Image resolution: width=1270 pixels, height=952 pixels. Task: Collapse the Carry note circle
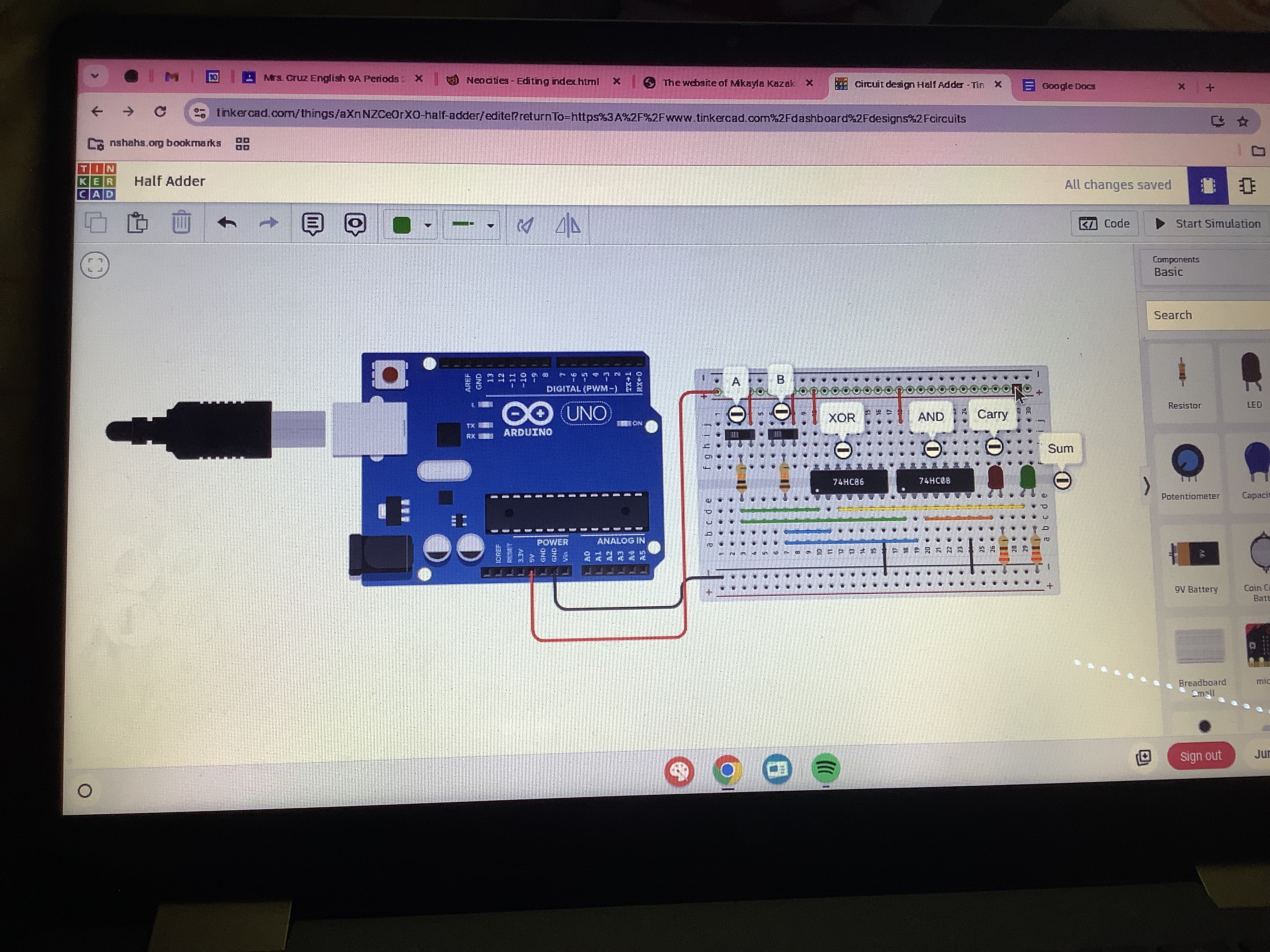coord(994,446)
